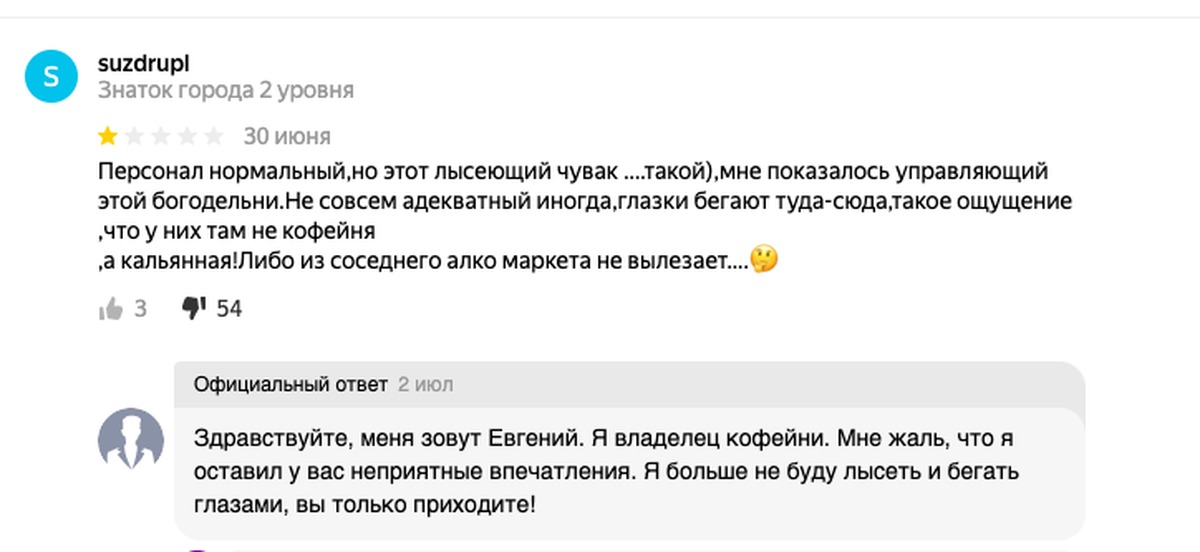
Task: Select the fifth rating star
Action: point(213,136)
